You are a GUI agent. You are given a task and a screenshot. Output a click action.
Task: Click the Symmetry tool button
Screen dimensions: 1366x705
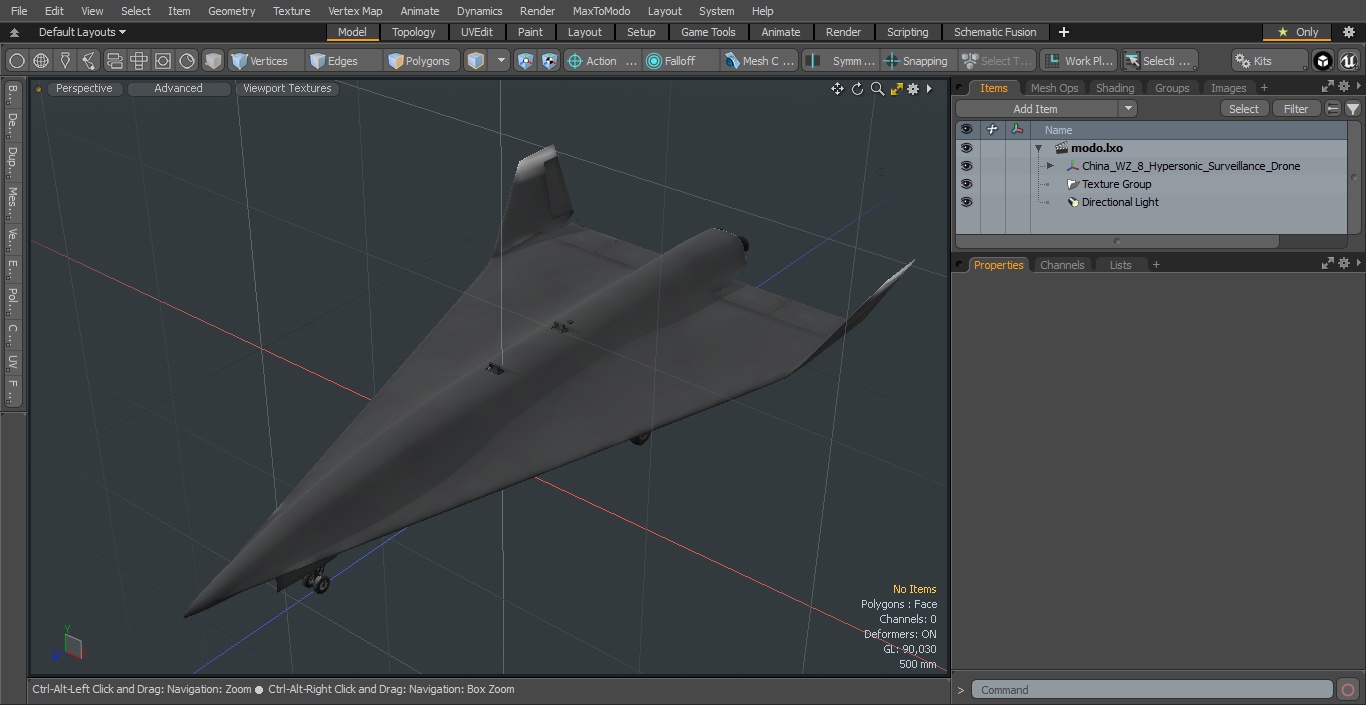coord(841,61)
